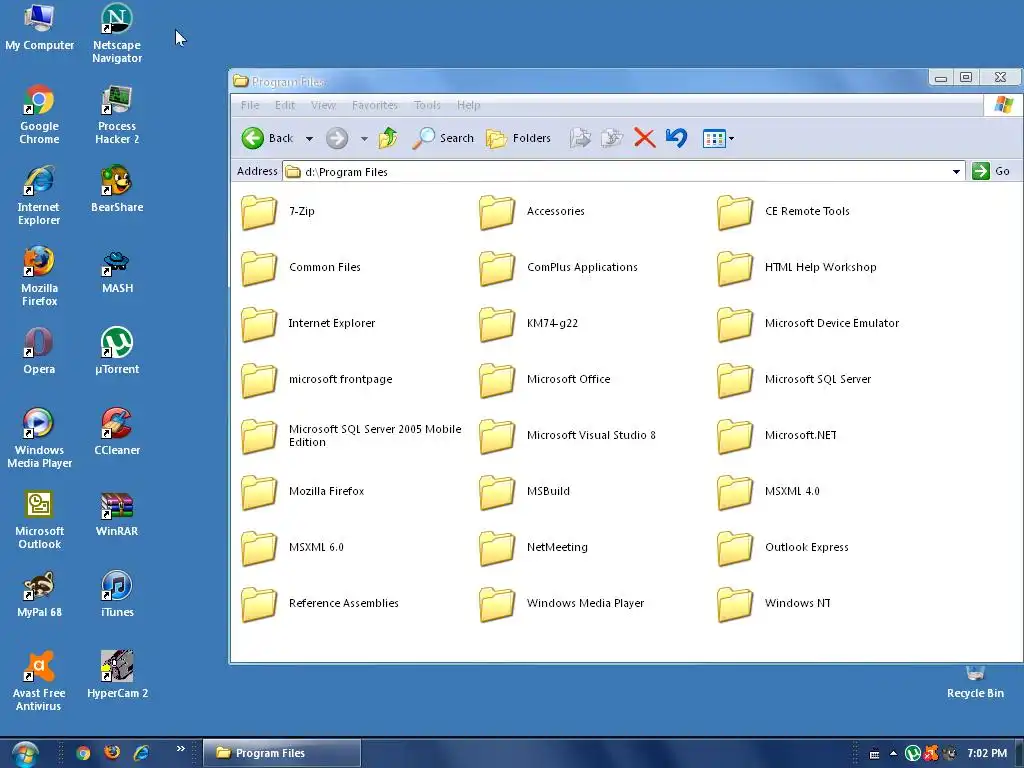Select the Microsoft Visual Studio 8 folder
1024x768 pixels.
point(568,436)
